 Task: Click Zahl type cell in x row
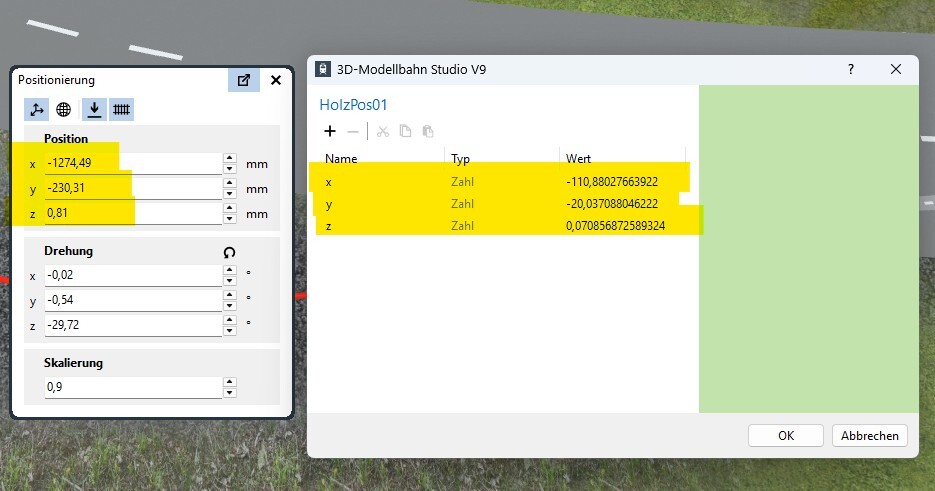462,181
